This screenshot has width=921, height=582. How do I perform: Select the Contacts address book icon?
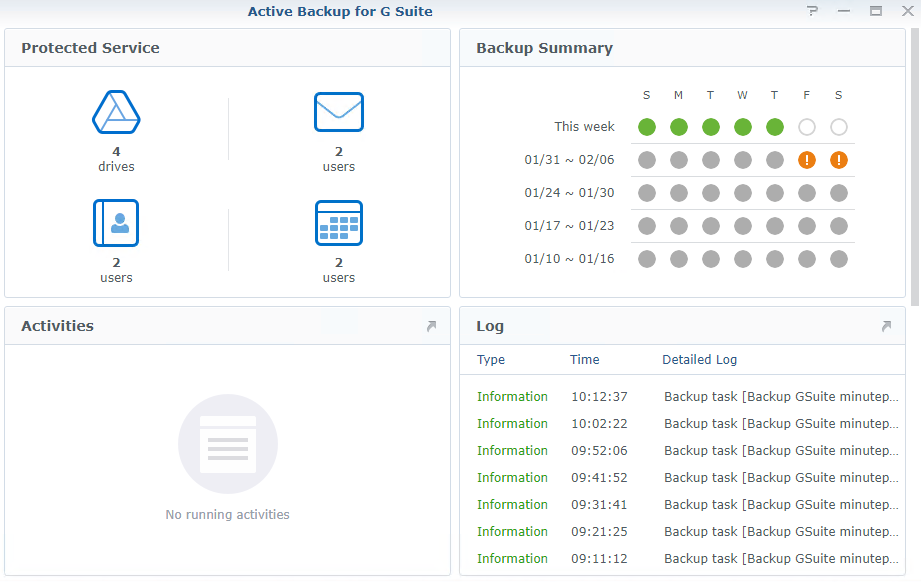[116, 223]
